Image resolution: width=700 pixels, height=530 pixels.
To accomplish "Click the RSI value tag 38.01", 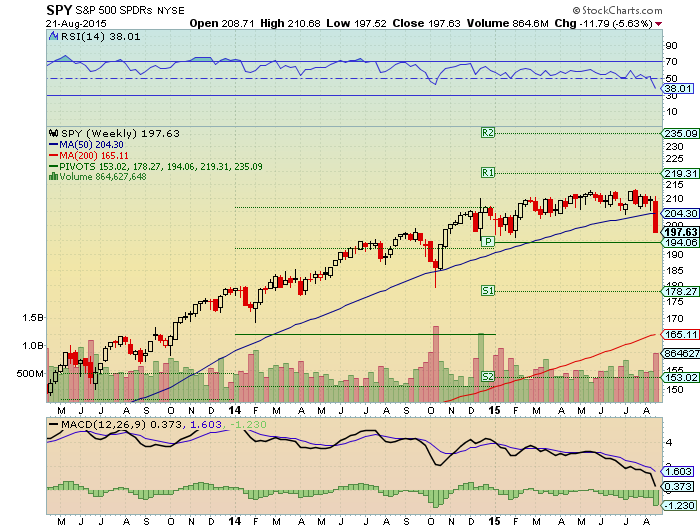I will (678, 88).
